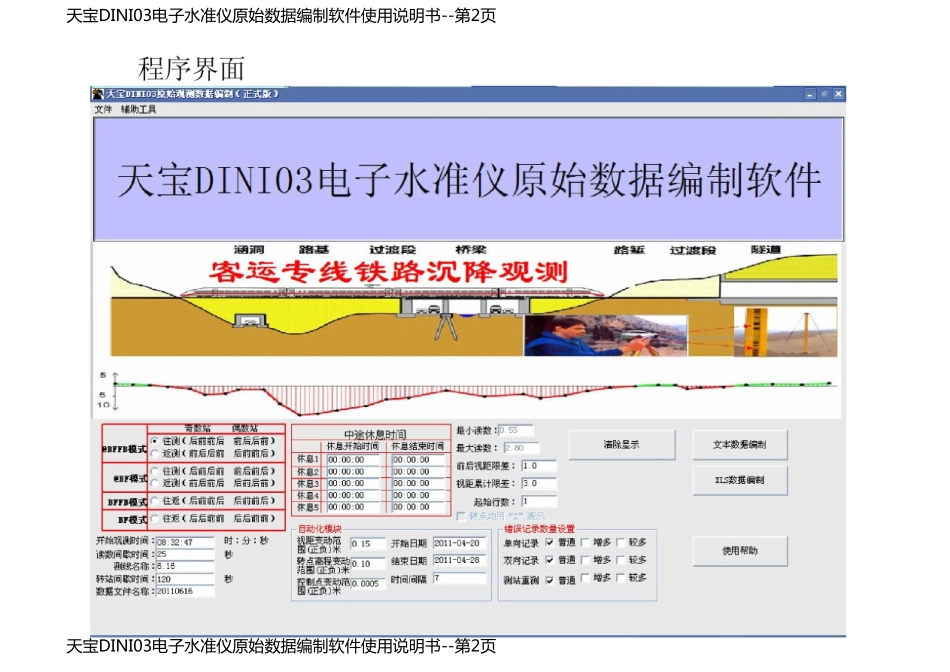Click the 错误记录数量设置 group label
The image size is (950, 672).
point(539,529)
